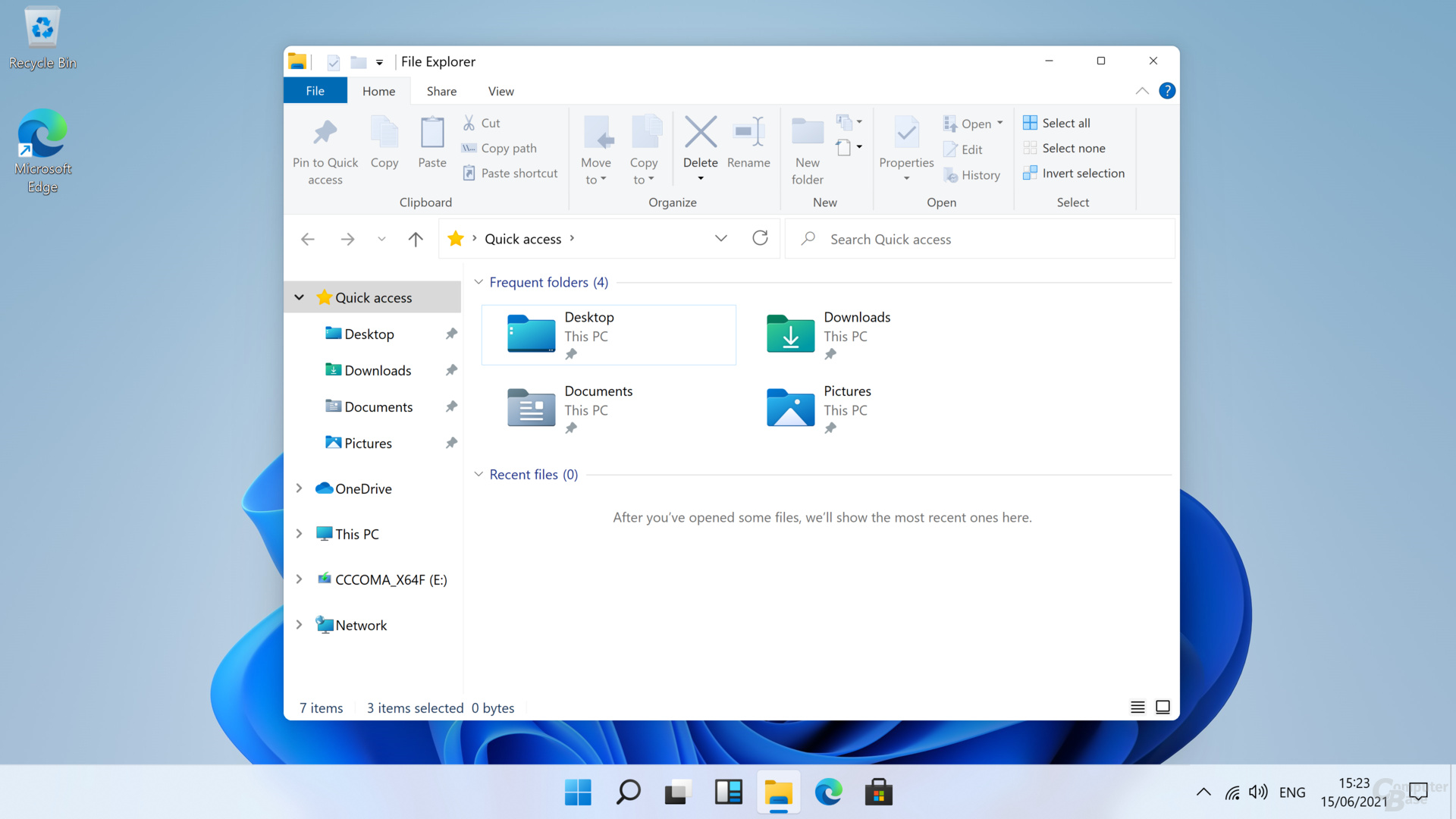Expand the This PC tree node
Image resolution: width=1456 pixels, height=819 pixels.
click(x=300, y=534)
